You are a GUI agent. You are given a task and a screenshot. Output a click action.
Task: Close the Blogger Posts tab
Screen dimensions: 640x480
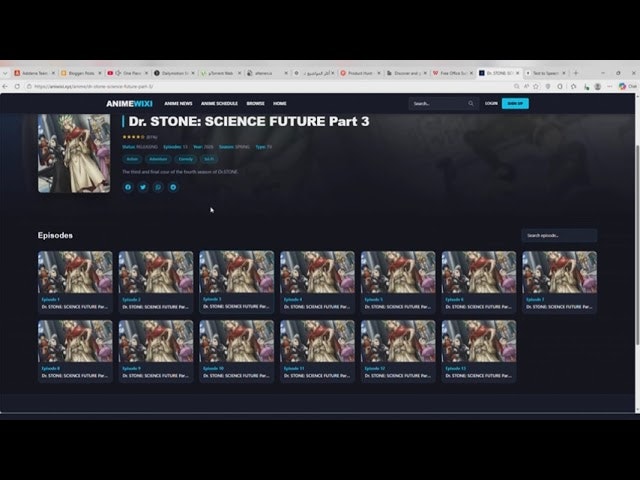100,73
